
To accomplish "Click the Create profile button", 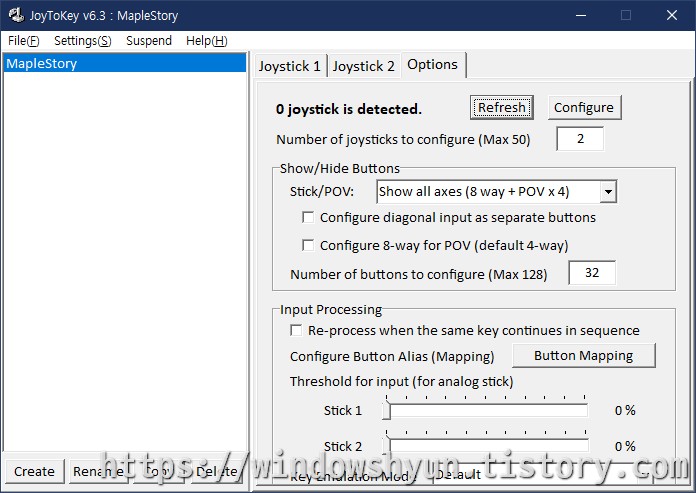I will (34, 471).
